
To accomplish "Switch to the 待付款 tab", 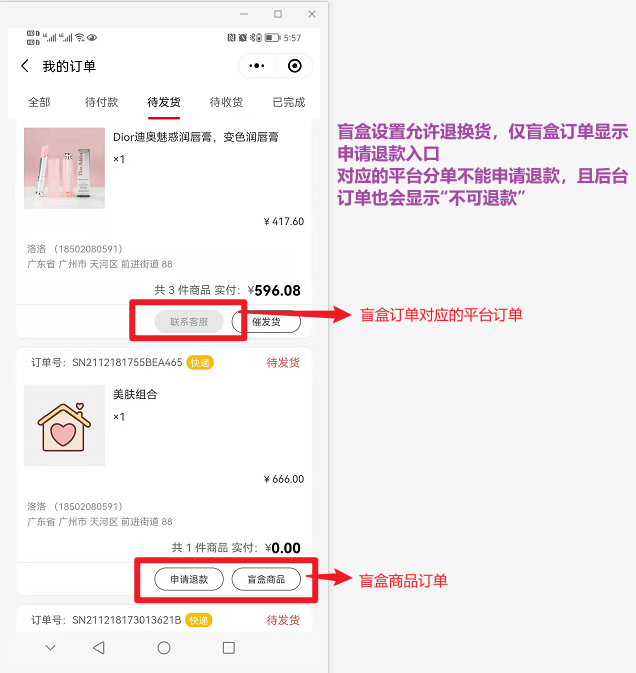I will 101,102.
